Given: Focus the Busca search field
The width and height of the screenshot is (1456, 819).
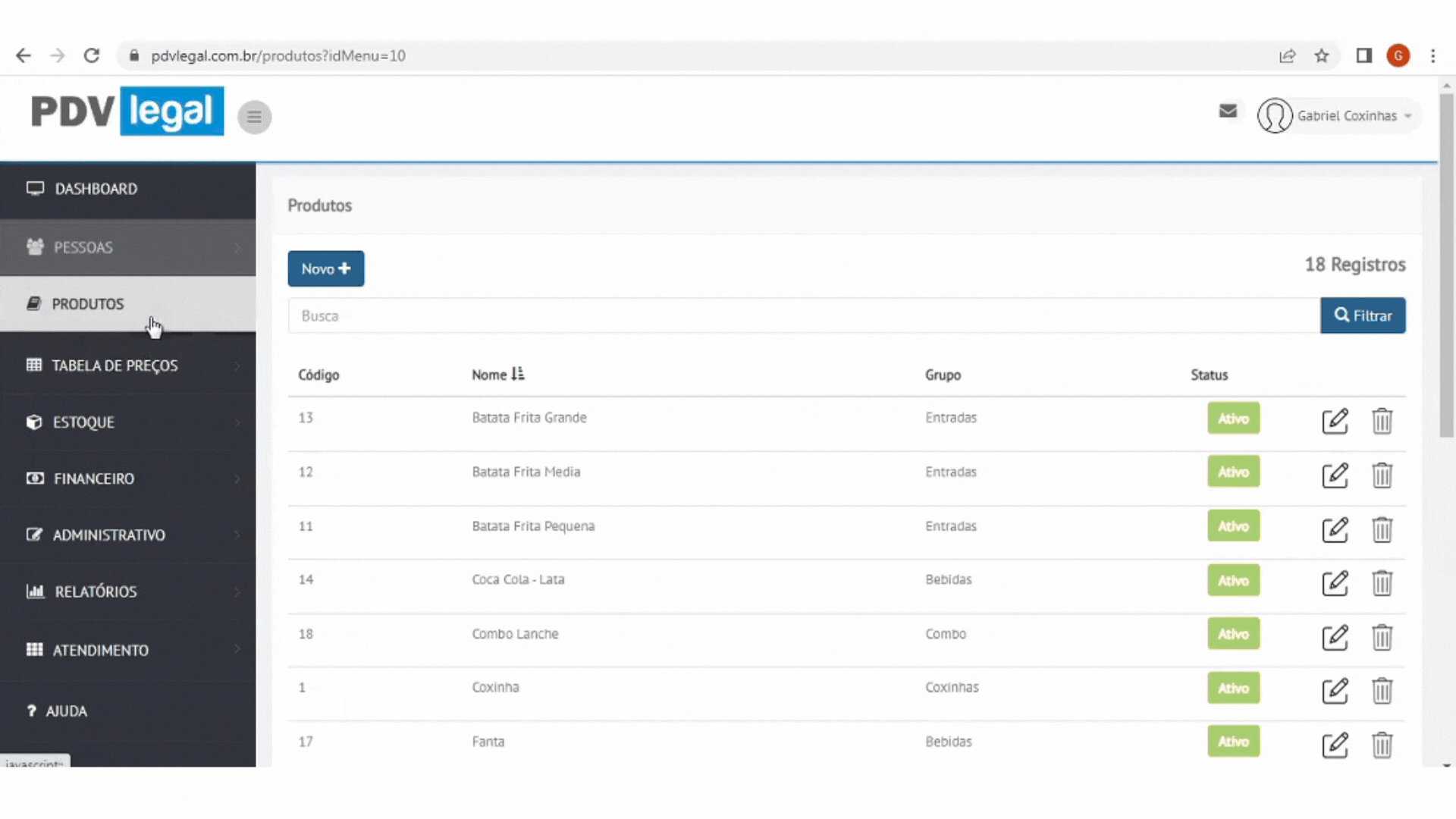Looking at the screenshot, I should (x=802, y=316).
